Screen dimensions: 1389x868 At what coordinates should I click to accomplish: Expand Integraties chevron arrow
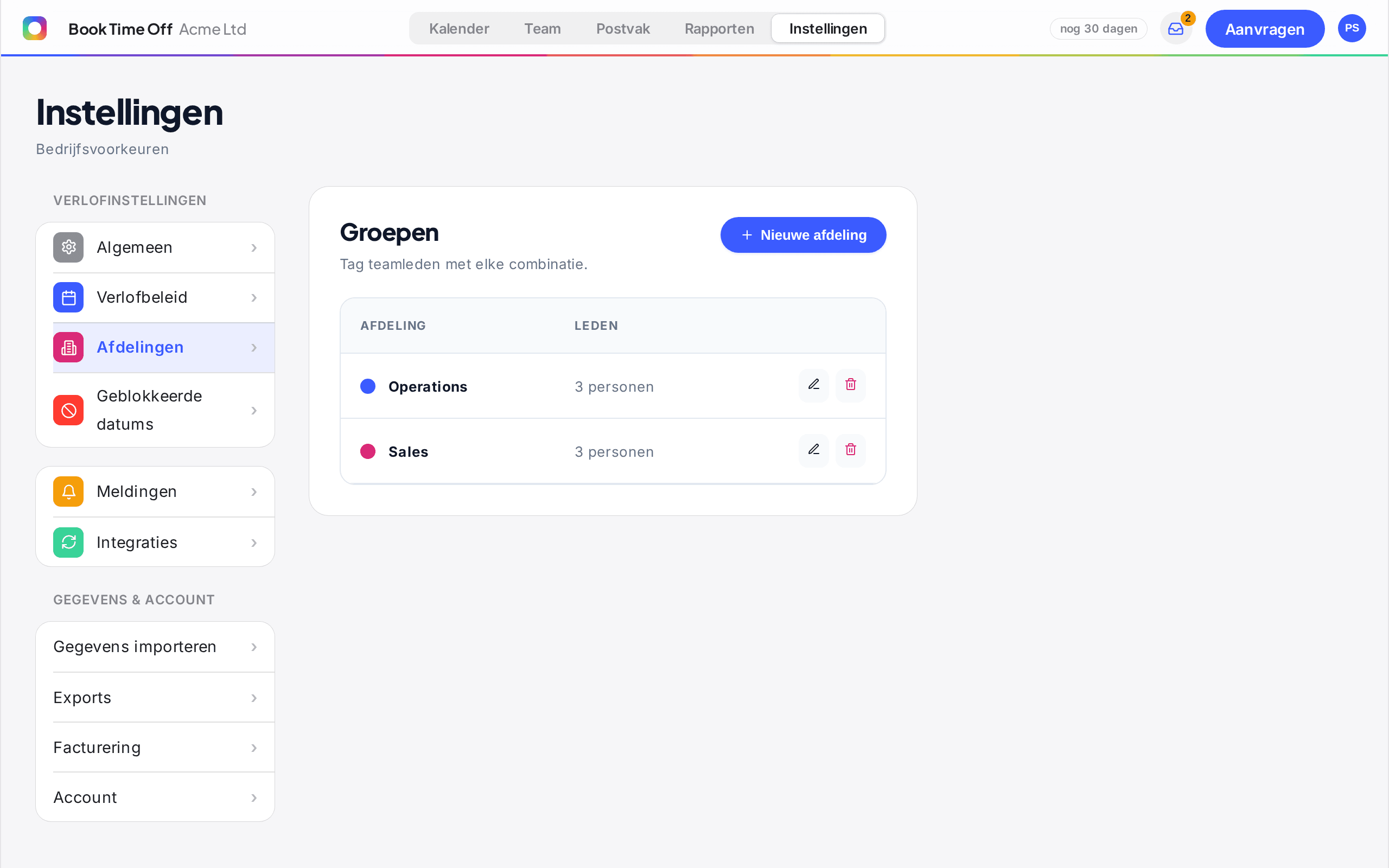coord(254,543)
